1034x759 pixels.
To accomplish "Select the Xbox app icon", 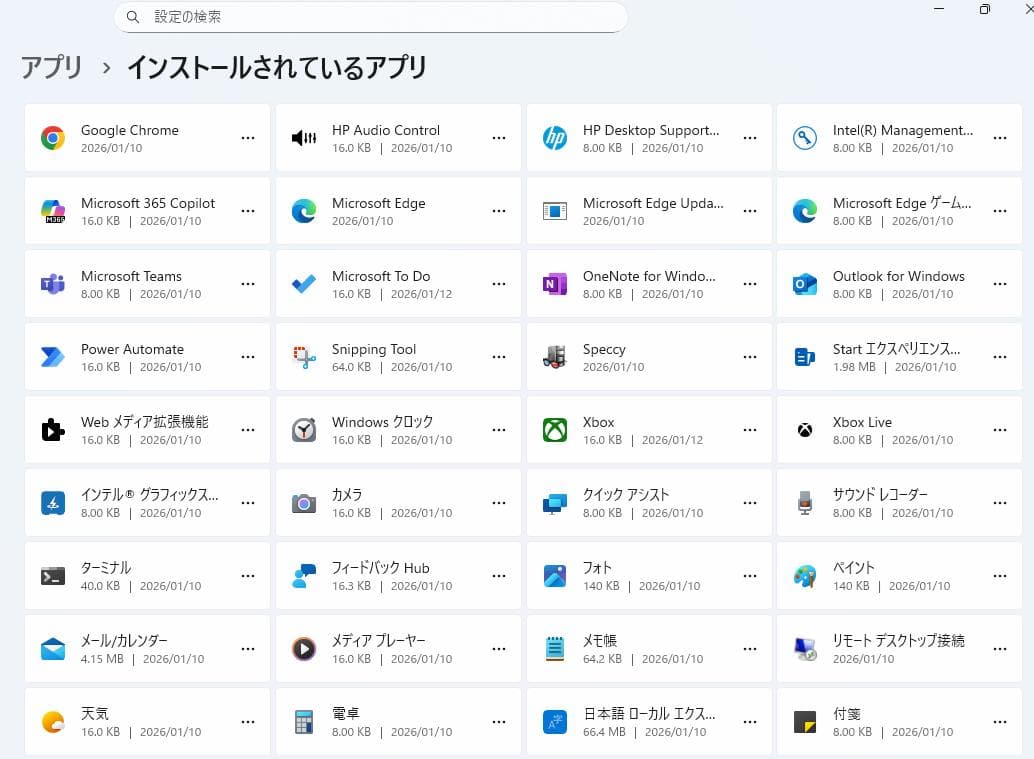I will pyautogui.click(x=553, y=429).
